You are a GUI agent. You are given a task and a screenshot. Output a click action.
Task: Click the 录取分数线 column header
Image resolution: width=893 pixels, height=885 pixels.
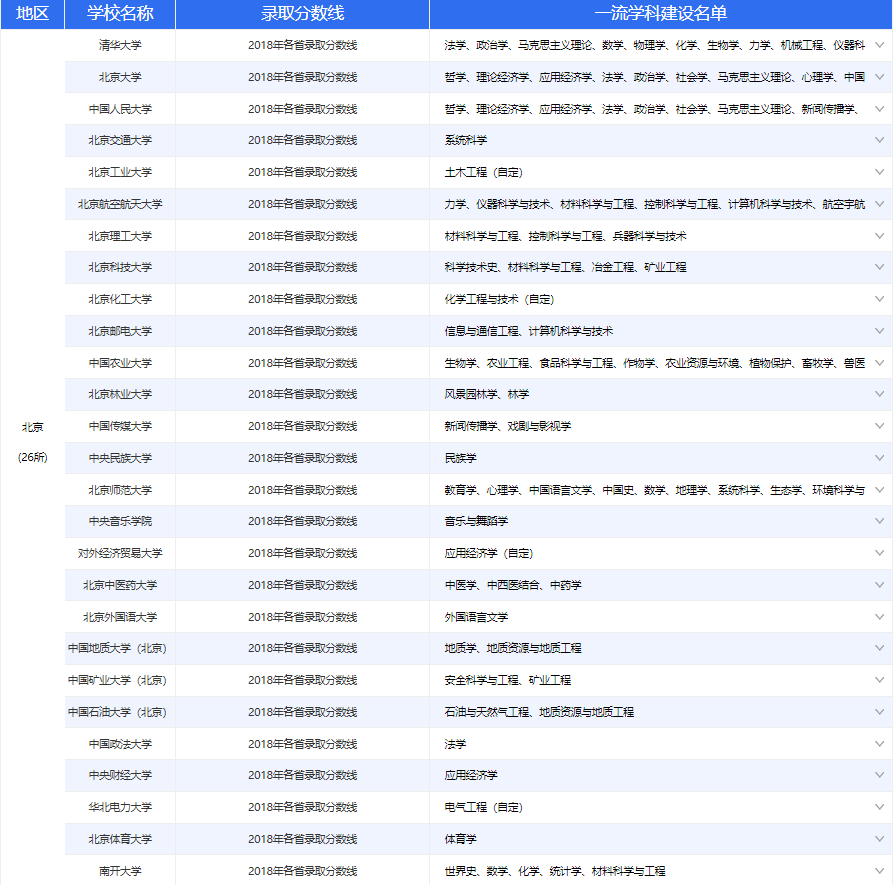coord(302,14)
